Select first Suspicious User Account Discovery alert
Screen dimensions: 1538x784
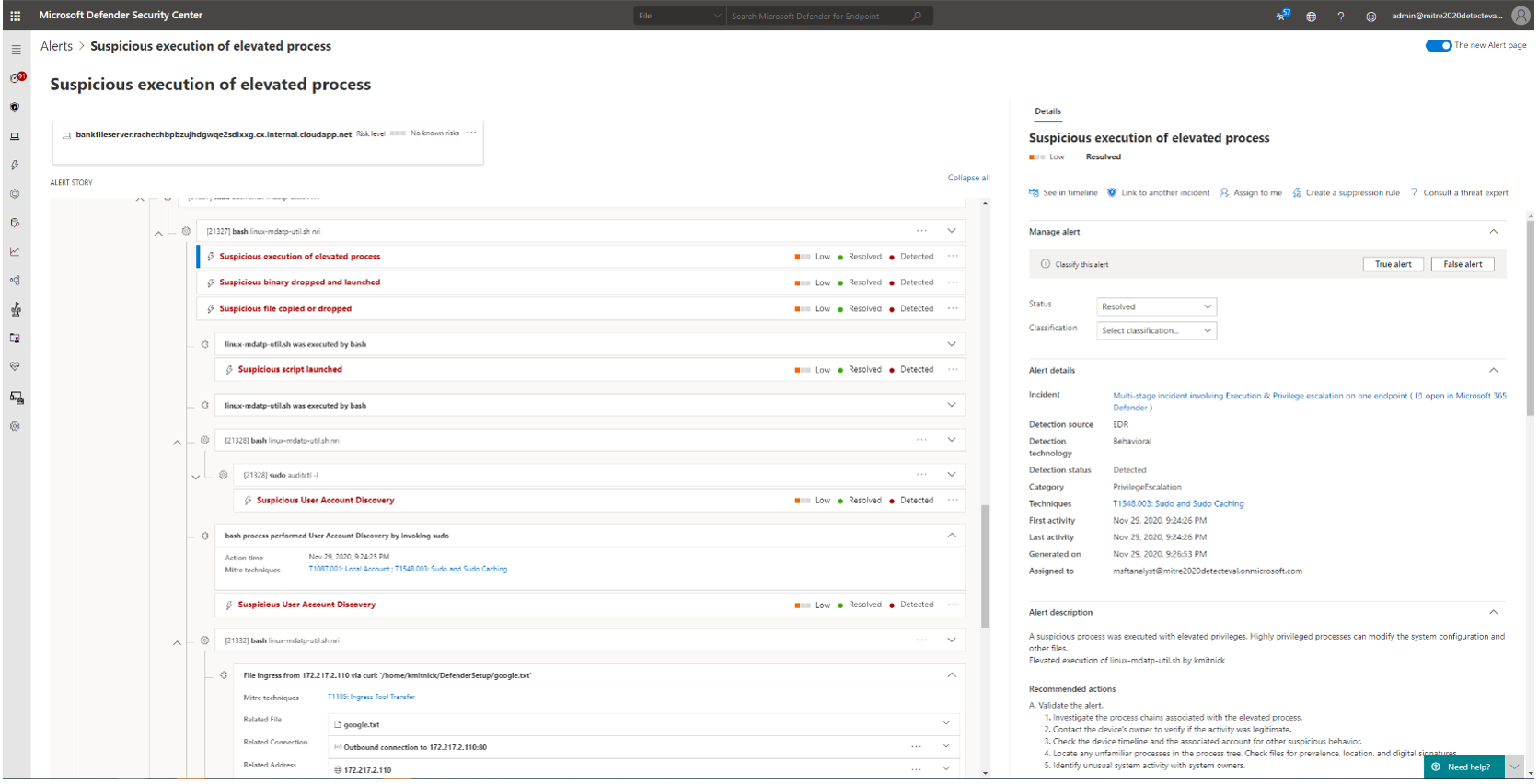pos(599,501)
